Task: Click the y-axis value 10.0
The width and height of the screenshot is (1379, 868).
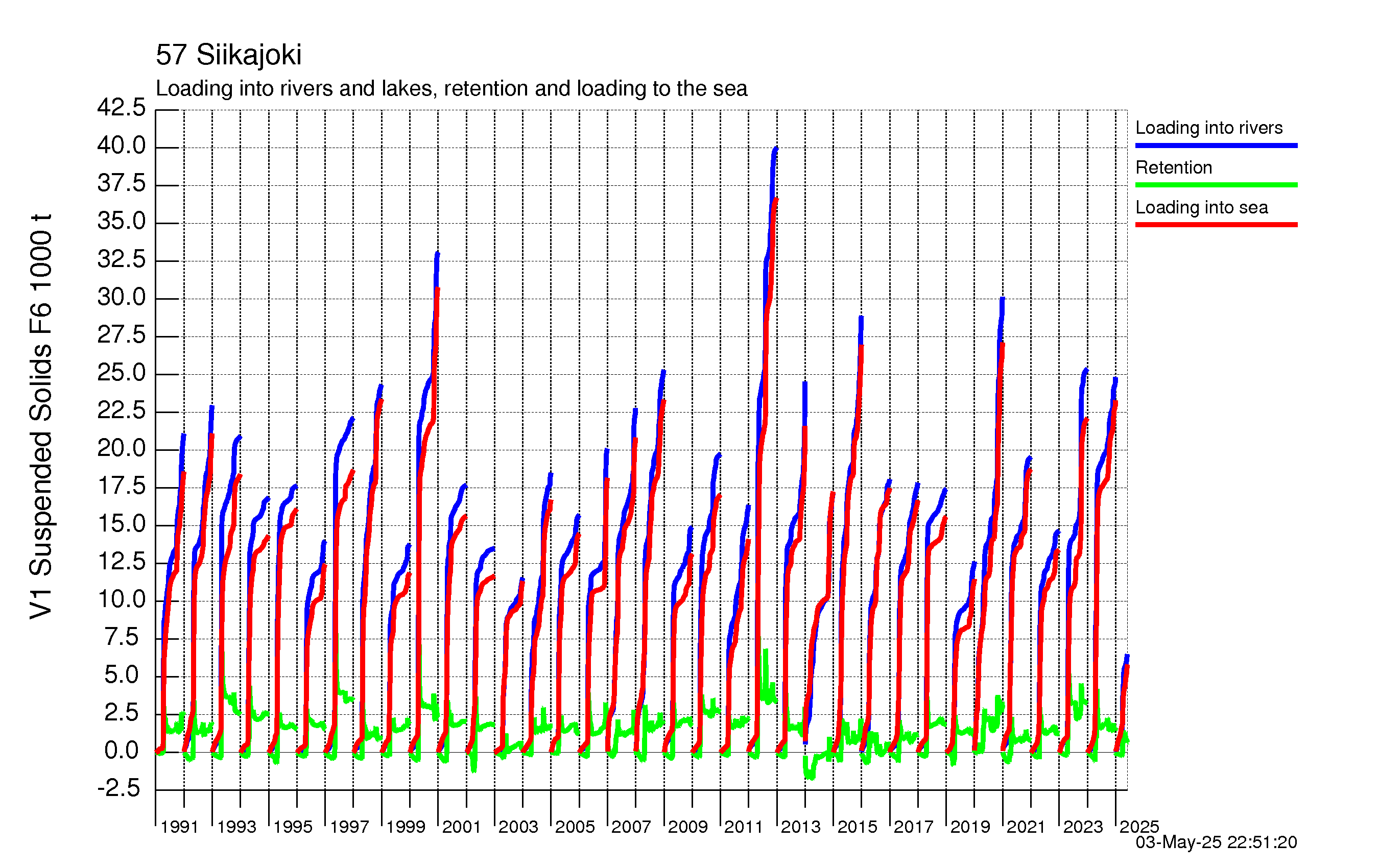Action: click(121, 599)
